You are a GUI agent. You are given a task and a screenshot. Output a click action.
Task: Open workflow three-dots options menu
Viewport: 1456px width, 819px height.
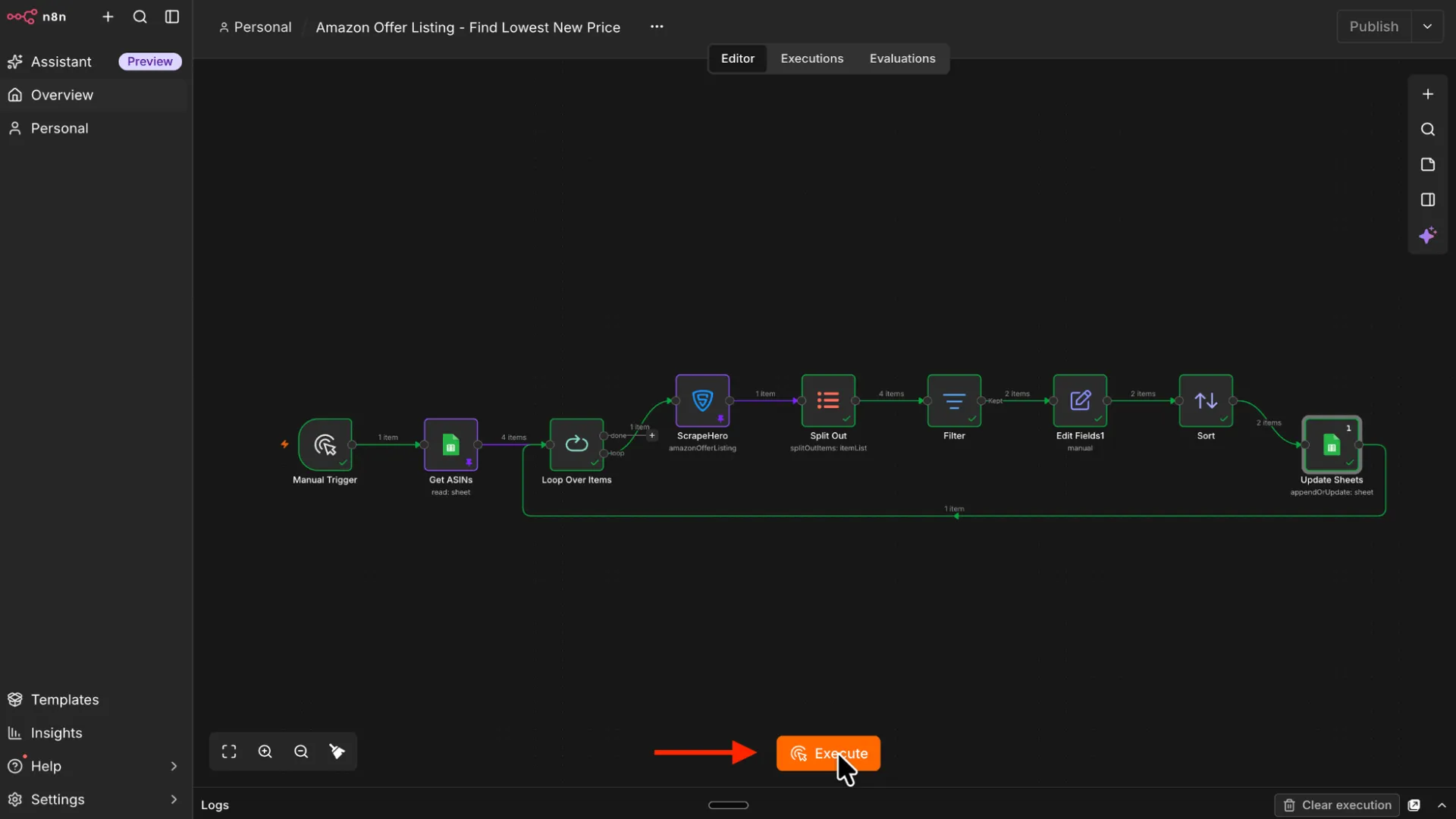(657, 27)
